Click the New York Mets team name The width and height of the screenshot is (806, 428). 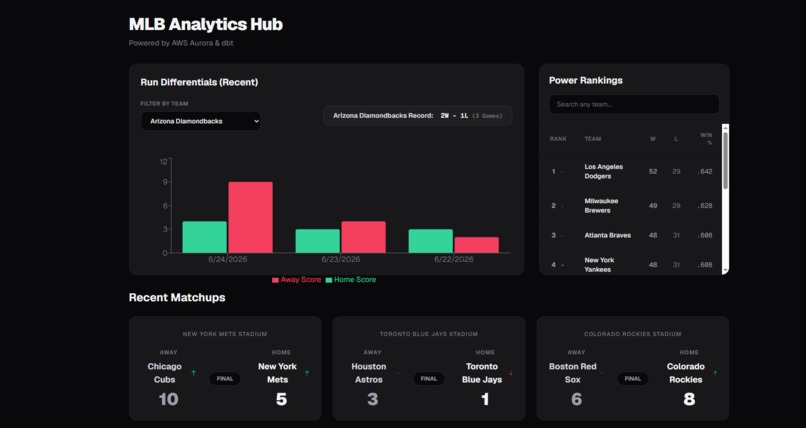click(278, 373)
